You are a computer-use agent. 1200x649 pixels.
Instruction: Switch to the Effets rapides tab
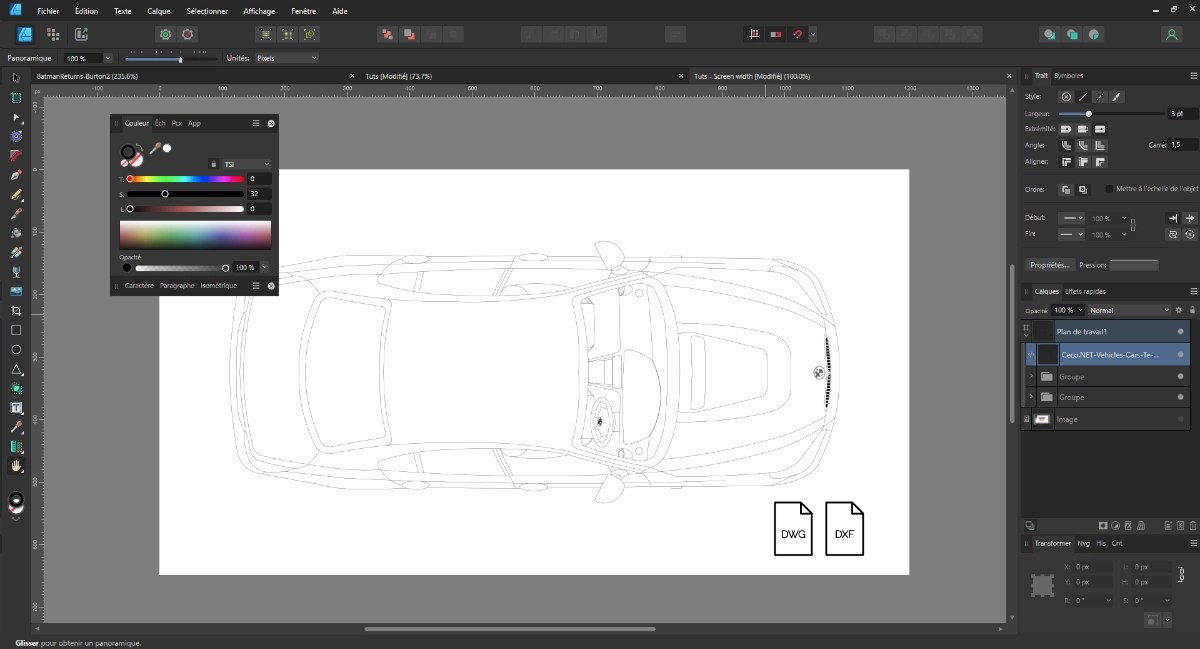(x=1085, y=292)
